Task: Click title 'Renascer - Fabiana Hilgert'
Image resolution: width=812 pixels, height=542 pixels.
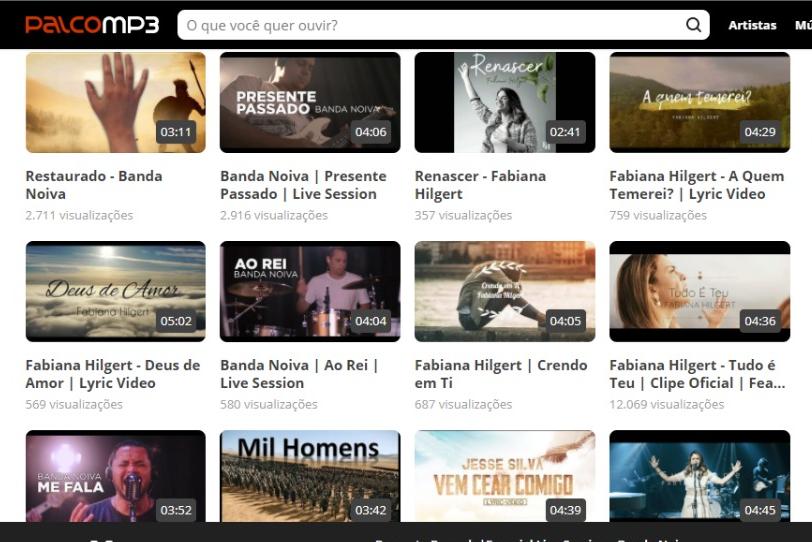Action: coord(480,185)
